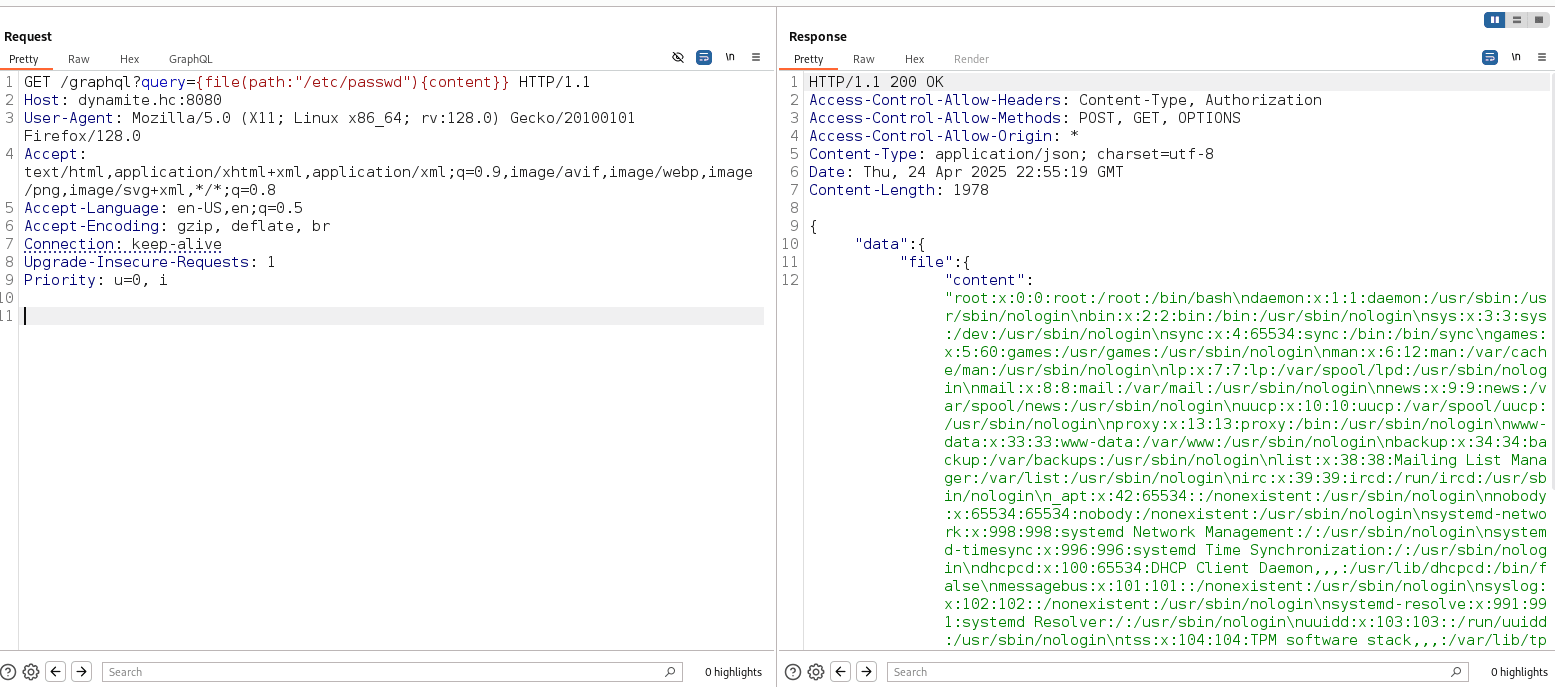This screenshot has height=687, width=1555.
Task: Click "Content-Length: 1978" response header
Action: click(899, 190)
